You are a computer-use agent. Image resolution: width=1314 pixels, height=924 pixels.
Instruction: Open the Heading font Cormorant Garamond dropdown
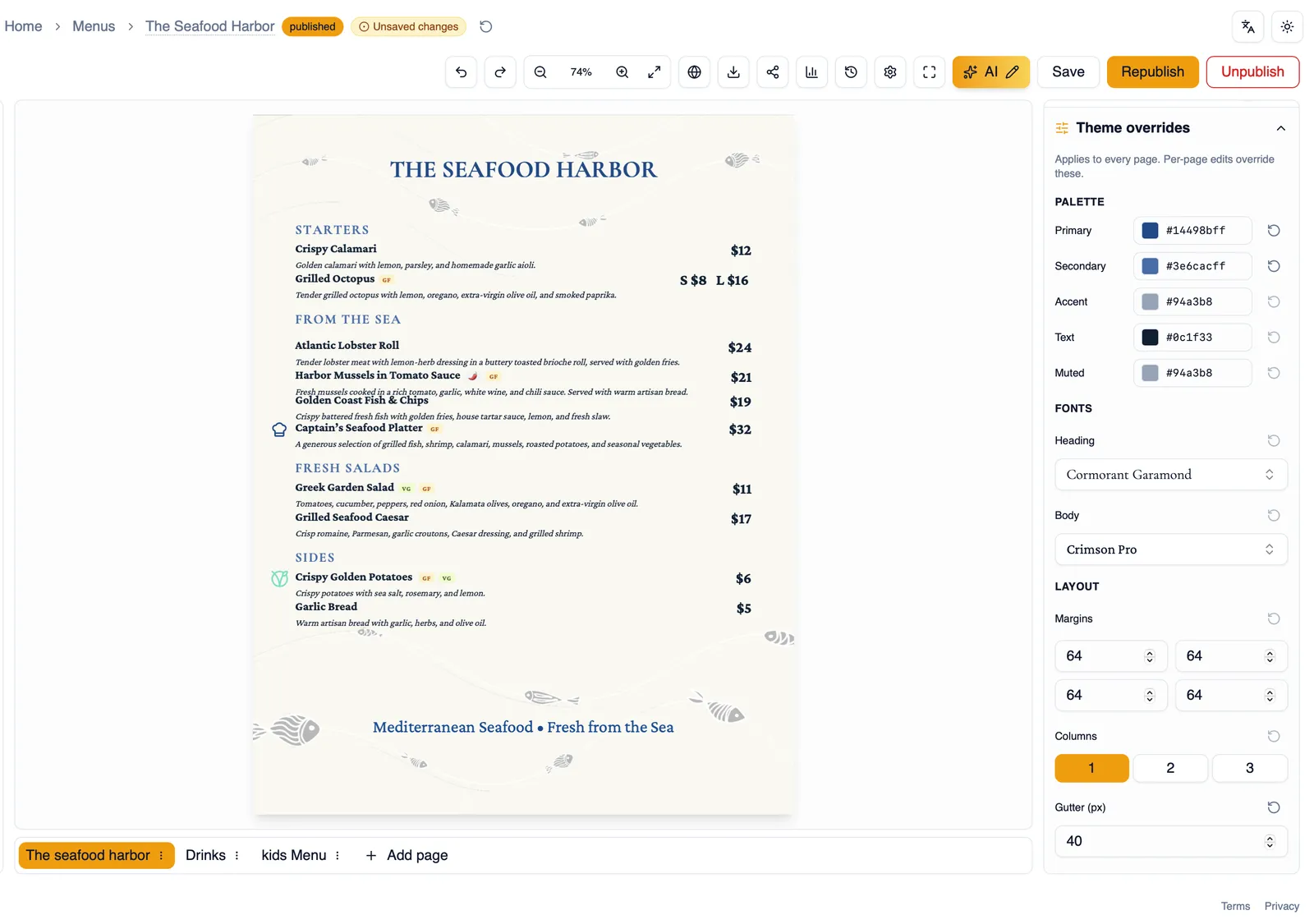(1171, 475)
